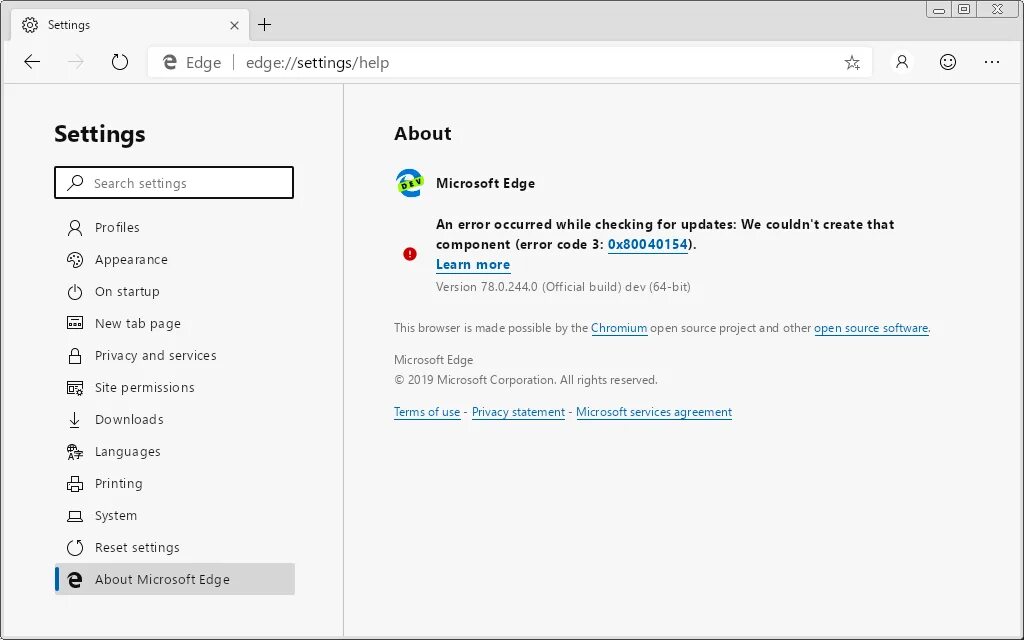The image size is (1024, 640).
Task: Focus the Search settings field
Action: (x=174, y=183)
